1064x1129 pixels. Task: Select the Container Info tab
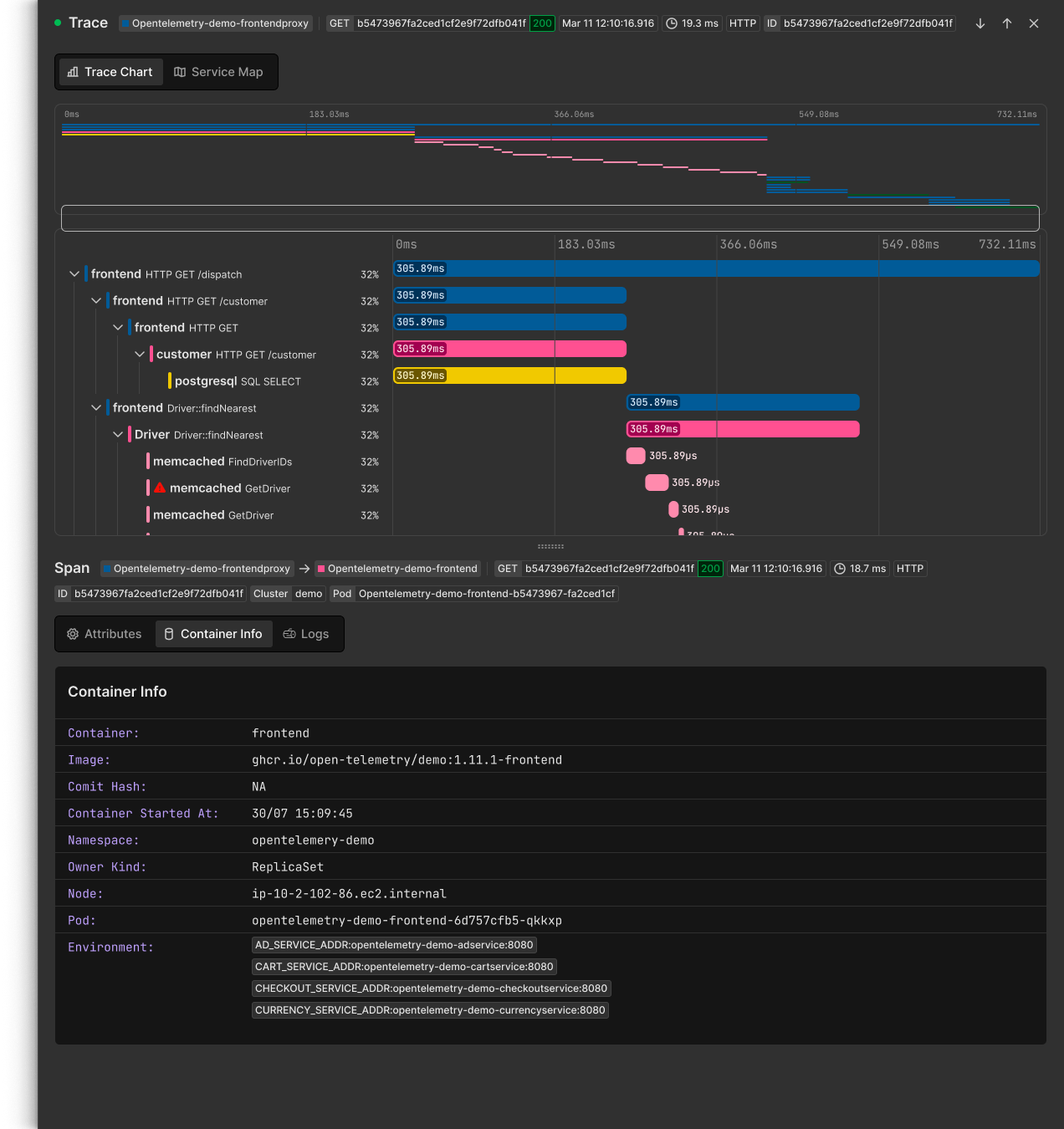point(213,634)
